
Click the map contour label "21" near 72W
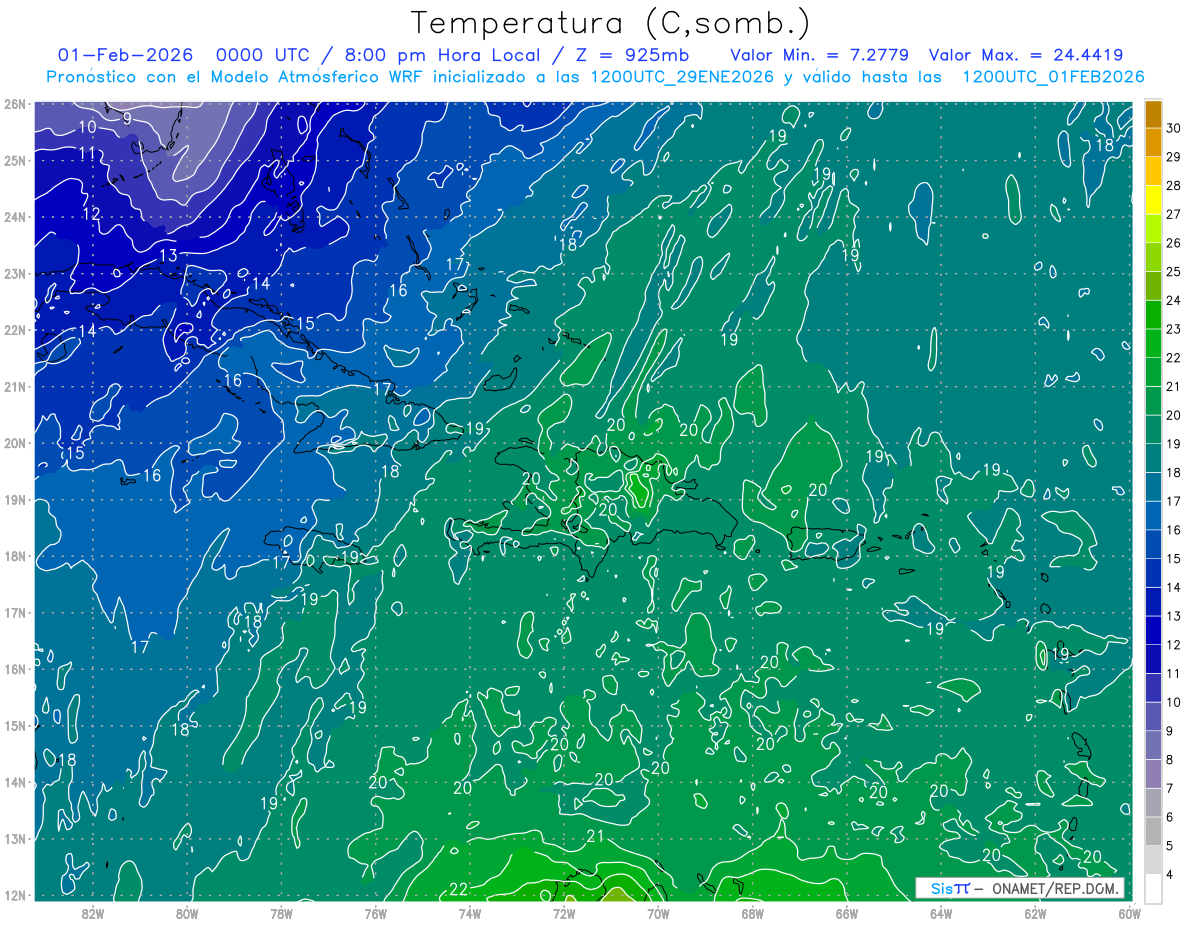pyautogui.click(x=595, y=836)
